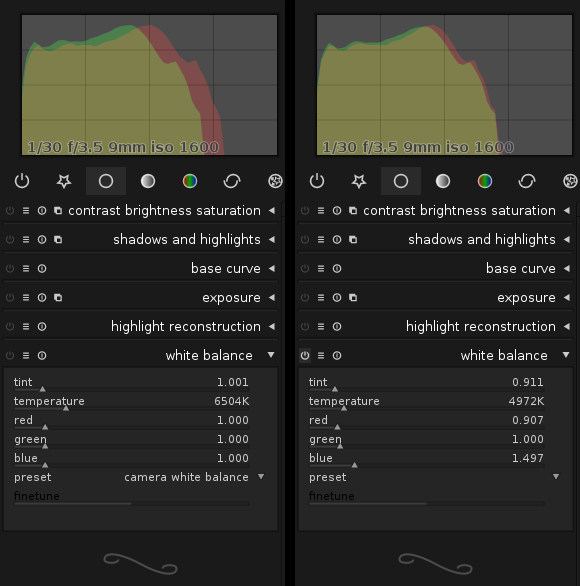Expand shadows and highlights module in left panel

point(272,239)
